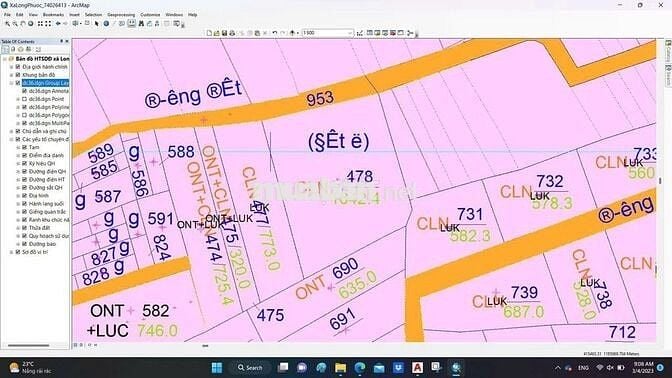This screenshot has width=672, height=378.
Task: Open the Catalog window icon
Action: pos(378,33)
